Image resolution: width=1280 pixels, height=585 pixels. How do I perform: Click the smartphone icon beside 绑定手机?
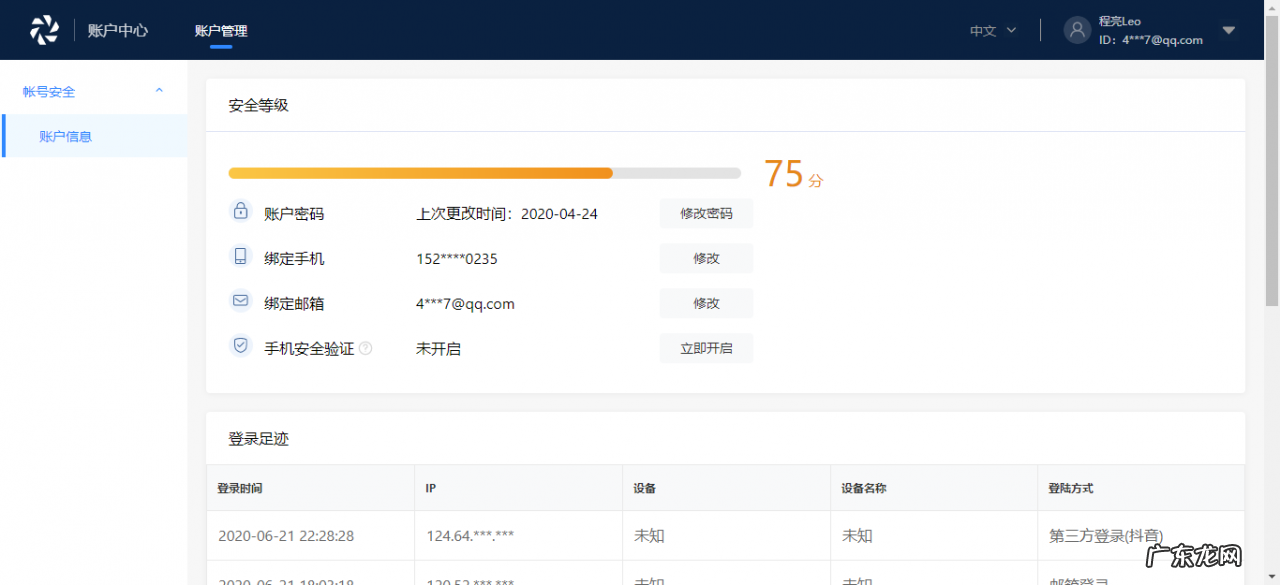(240, 257)
